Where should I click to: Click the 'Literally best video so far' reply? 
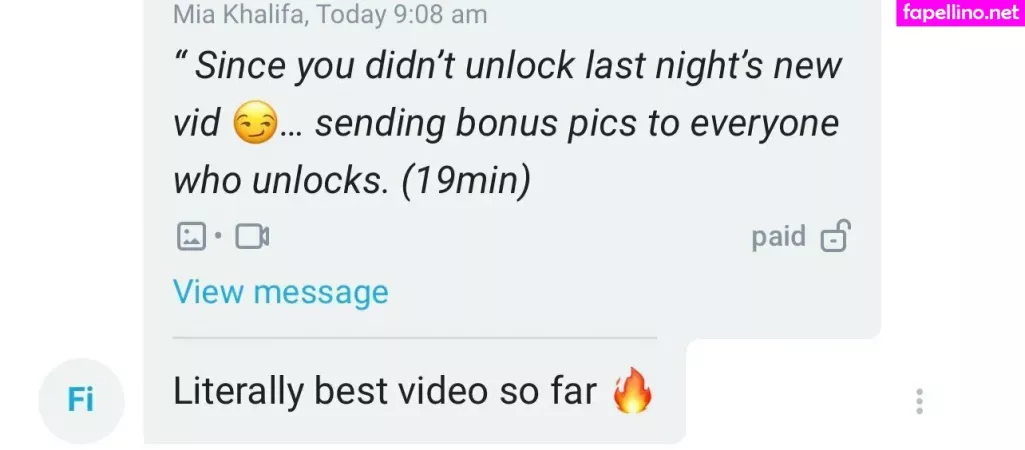[384, 391]
